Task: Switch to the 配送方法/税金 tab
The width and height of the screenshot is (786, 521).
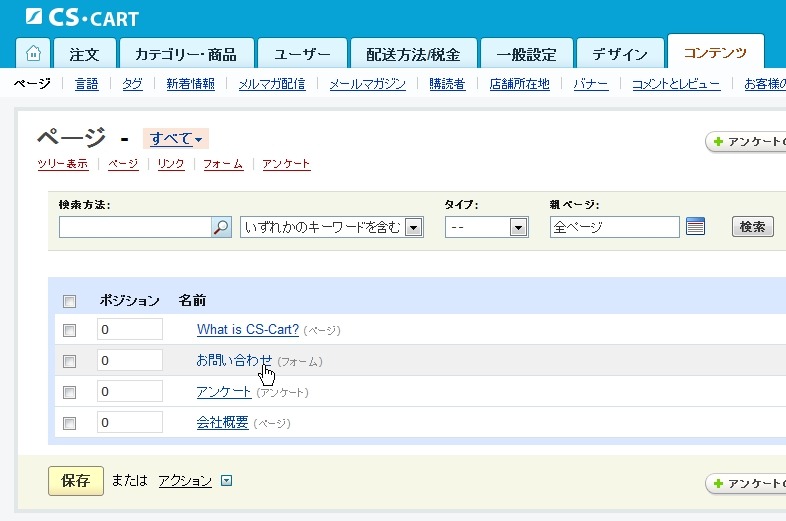Action: tap(413, 53)
